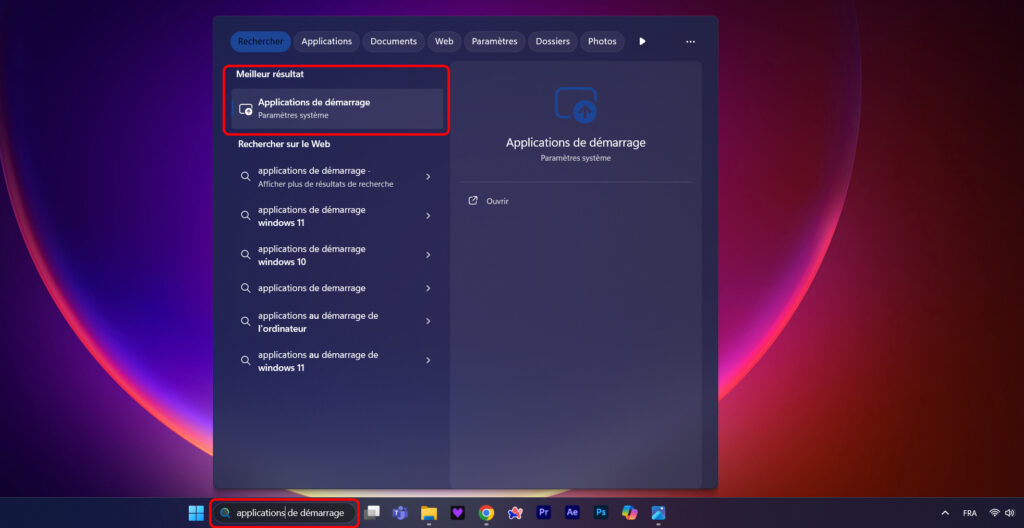Open the volume control in tray
Viewport: 1024px width, 528px height.
pos(1010,513)
